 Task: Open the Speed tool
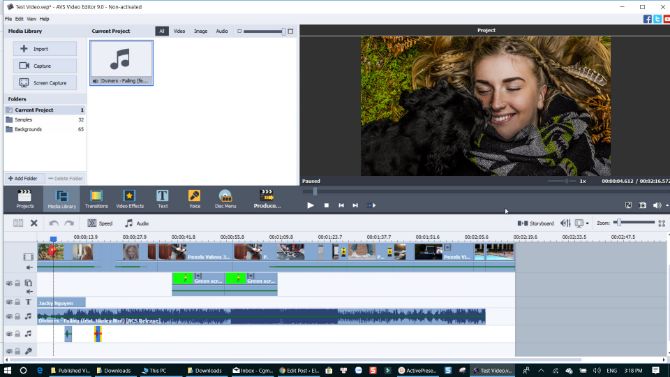point(100,223)
